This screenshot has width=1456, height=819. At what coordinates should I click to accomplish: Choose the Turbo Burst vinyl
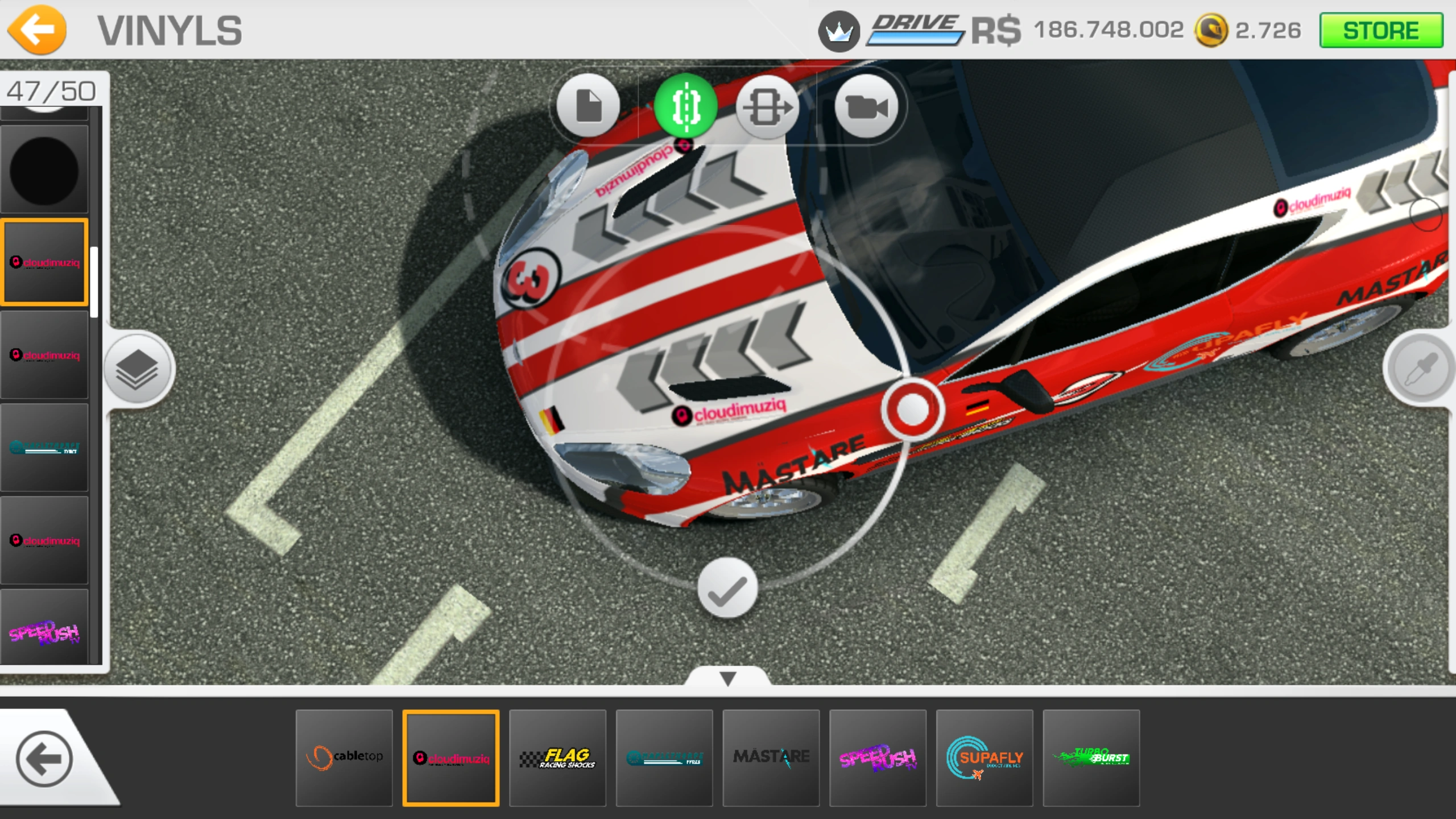pyautogui.click(x=1091, y=758)
